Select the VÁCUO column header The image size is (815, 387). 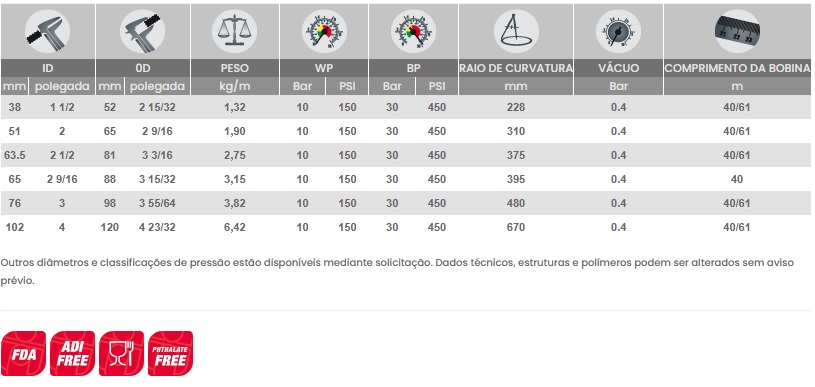pyautogui.click(x=619, y=68)
